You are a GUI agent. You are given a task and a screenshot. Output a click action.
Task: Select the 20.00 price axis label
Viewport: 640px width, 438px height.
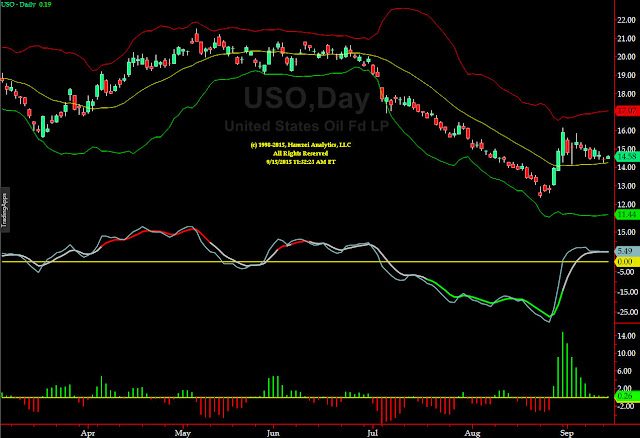click(x=627, y=57)
